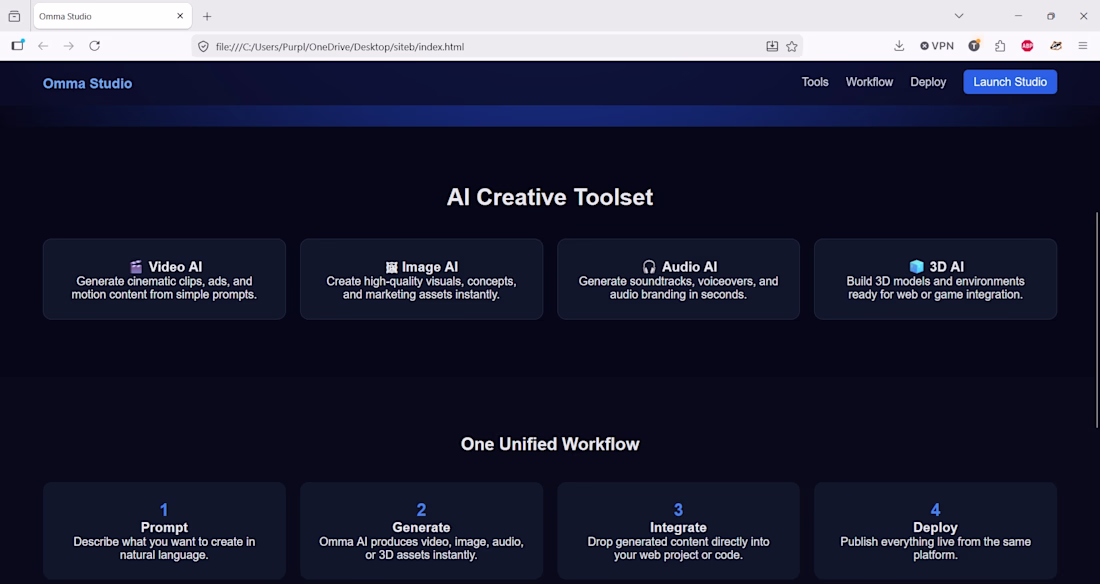Select the Image AI card title
This screenshot has width=1100, height=584.
(x=429, y=267)
